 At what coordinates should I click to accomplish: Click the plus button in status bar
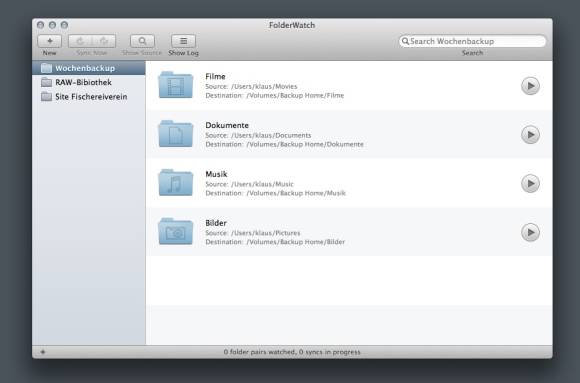[x=43, y=352]
